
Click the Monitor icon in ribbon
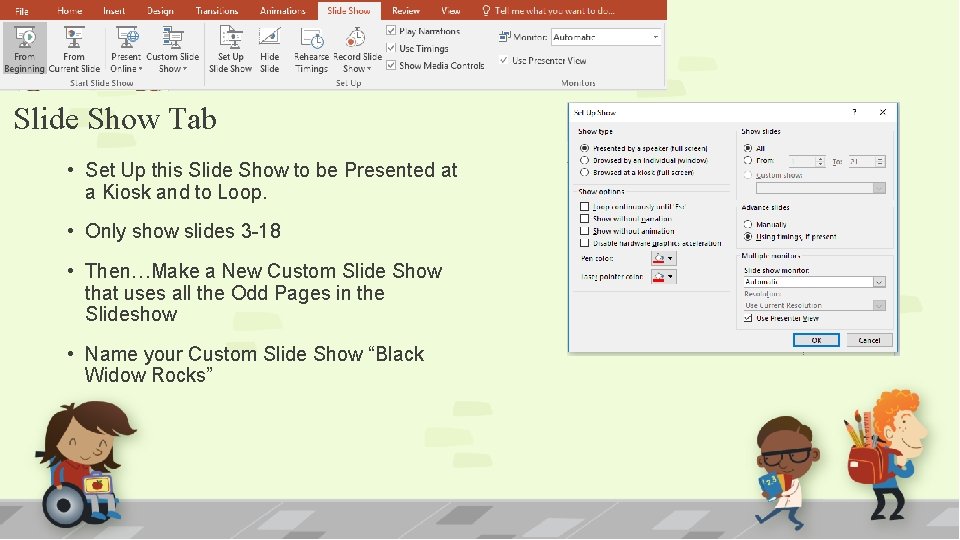pyautogui.click(x=504, y=37)
